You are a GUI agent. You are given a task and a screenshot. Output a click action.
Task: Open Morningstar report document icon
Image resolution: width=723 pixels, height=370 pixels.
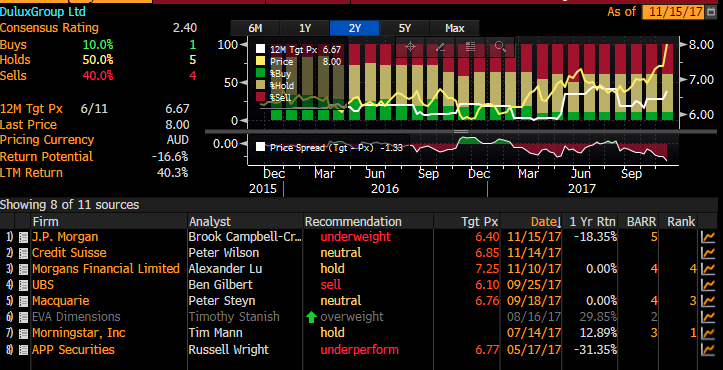click(x=23, y=334)
